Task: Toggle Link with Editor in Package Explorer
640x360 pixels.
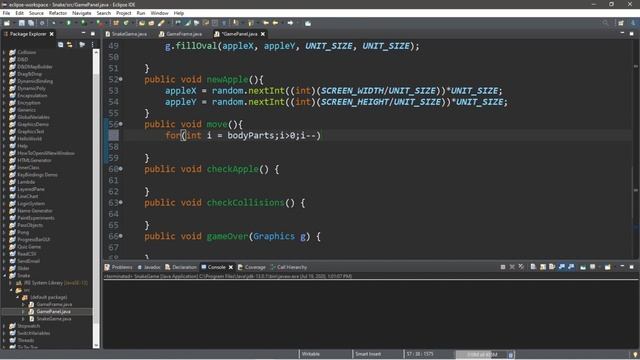Action: pos(69,44)
